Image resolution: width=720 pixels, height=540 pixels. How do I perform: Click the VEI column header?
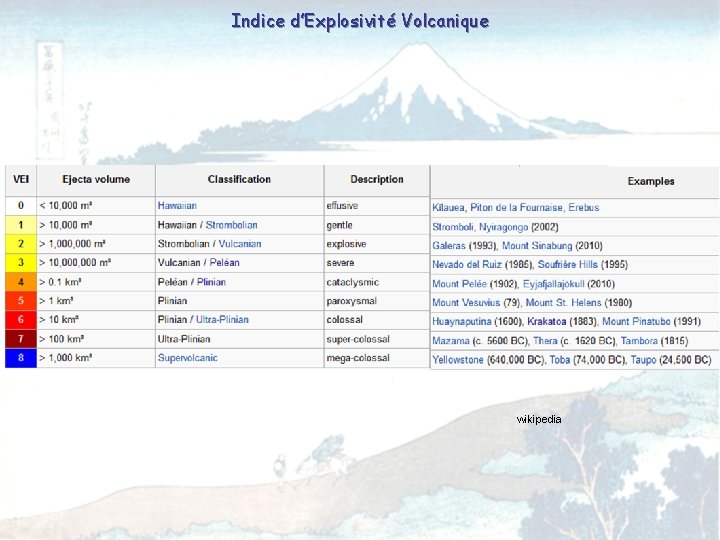pyautogui.click(x=21, y=180)
